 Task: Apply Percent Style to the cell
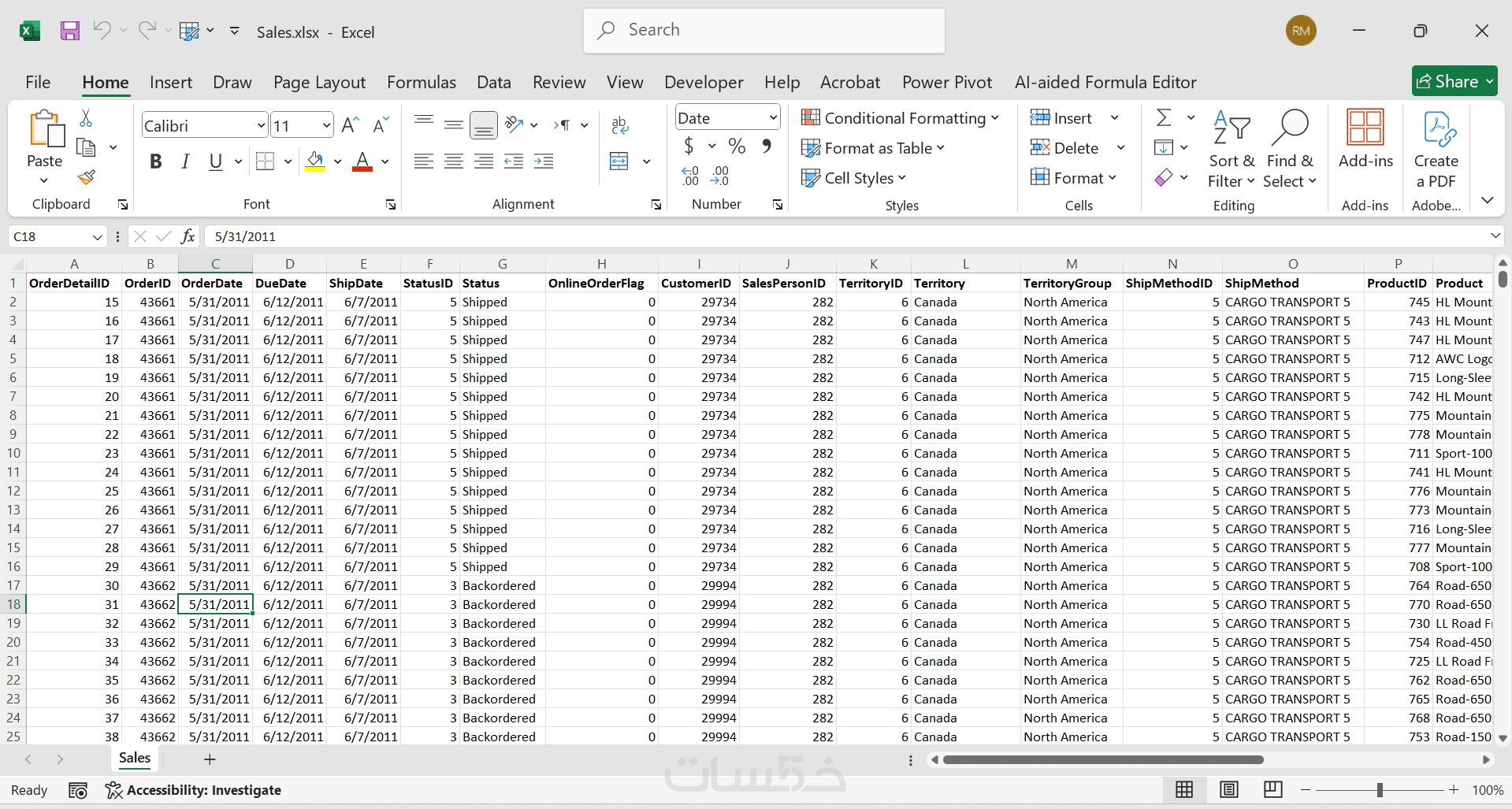pos(737,147)
